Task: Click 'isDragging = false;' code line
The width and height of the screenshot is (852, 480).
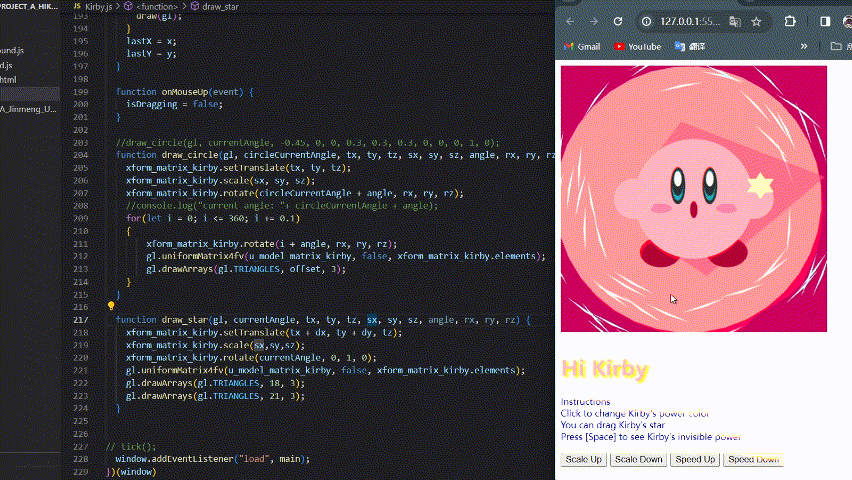Action: coord(174,104)
